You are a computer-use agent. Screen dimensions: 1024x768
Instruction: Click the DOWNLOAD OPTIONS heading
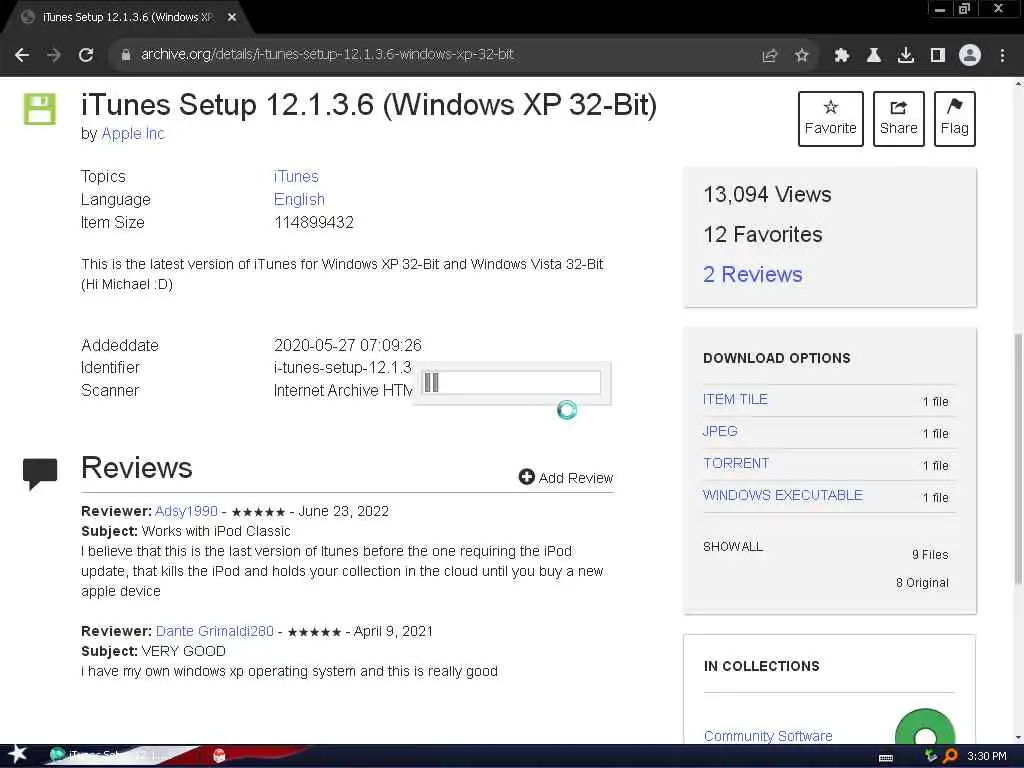(776, 358)
